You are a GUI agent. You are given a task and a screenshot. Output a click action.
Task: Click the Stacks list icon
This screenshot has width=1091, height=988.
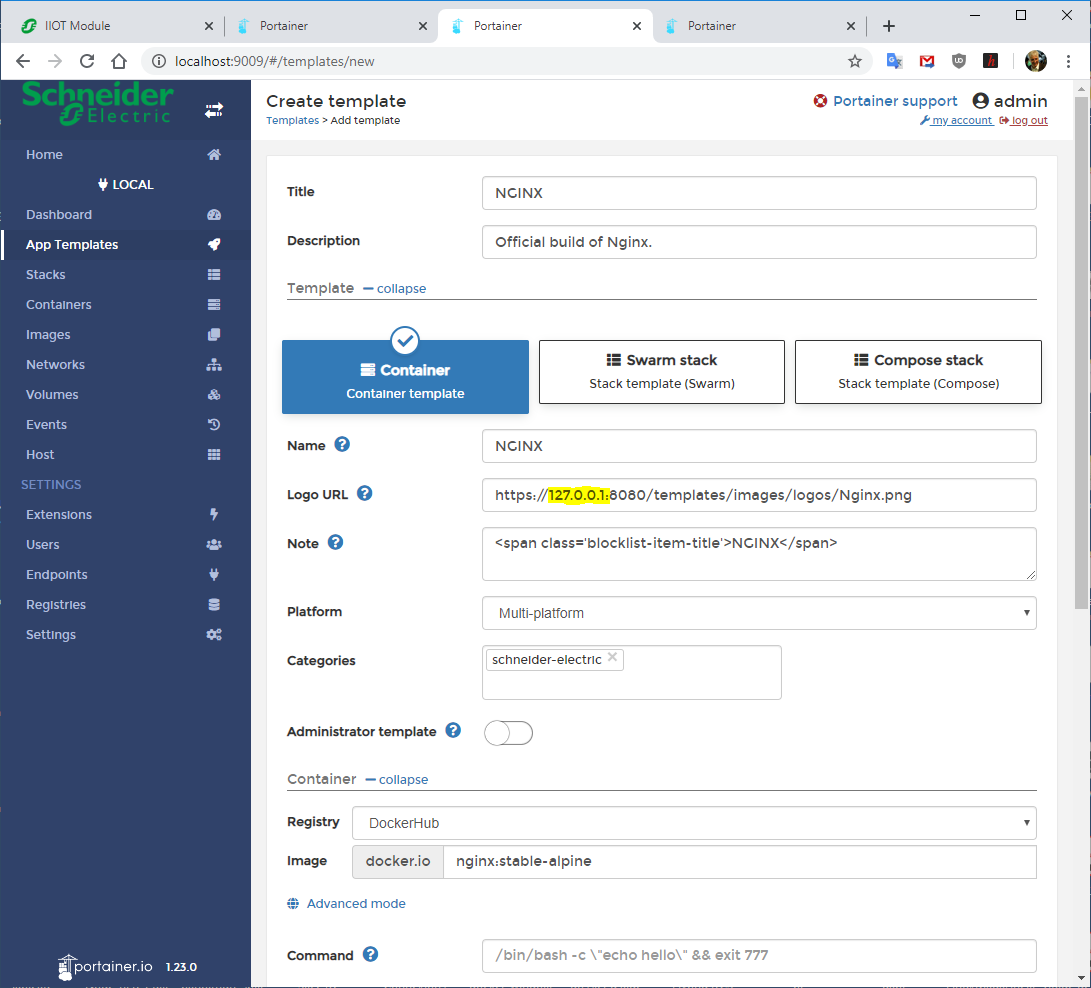pos(214,274)
